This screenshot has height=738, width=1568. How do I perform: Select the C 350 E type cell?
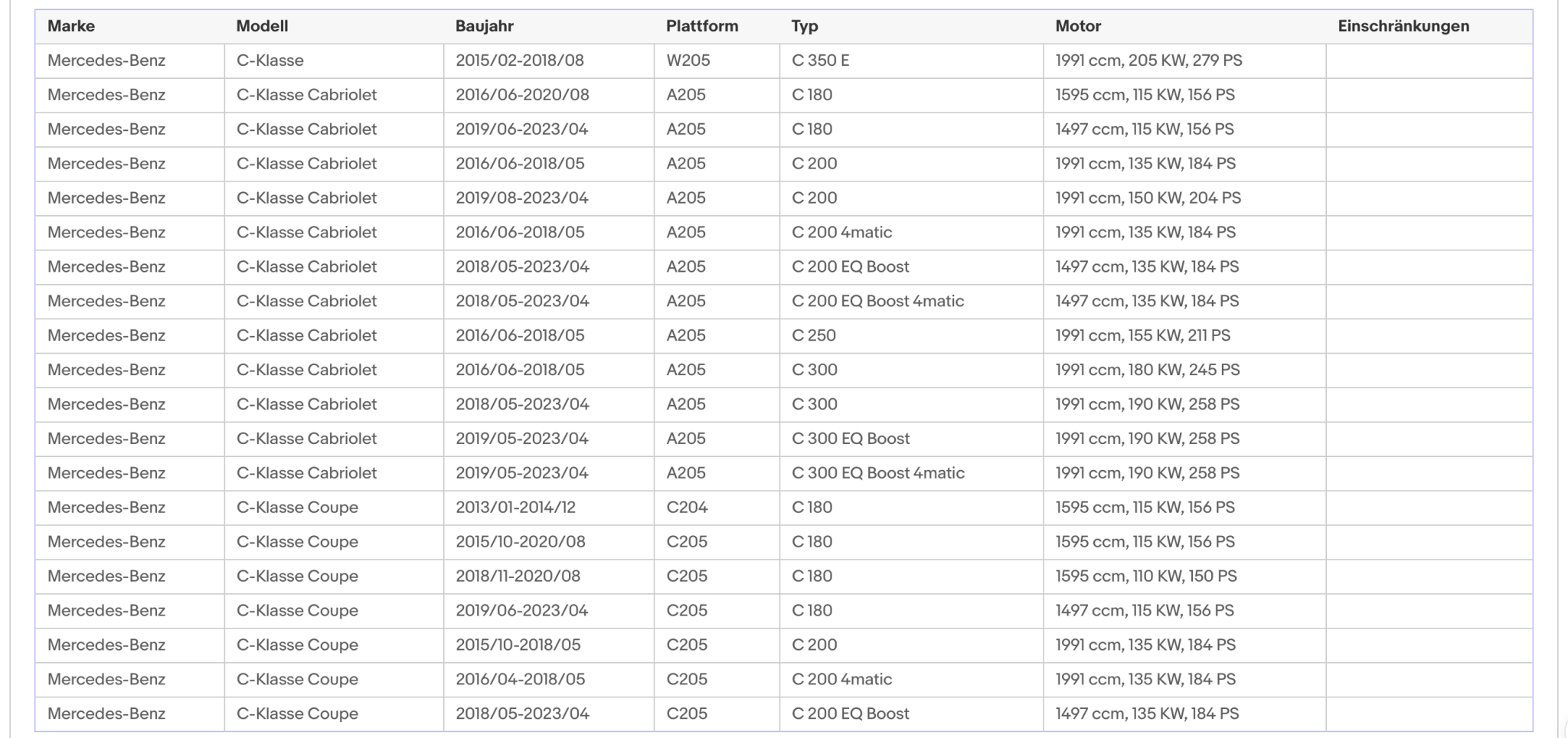911,60
